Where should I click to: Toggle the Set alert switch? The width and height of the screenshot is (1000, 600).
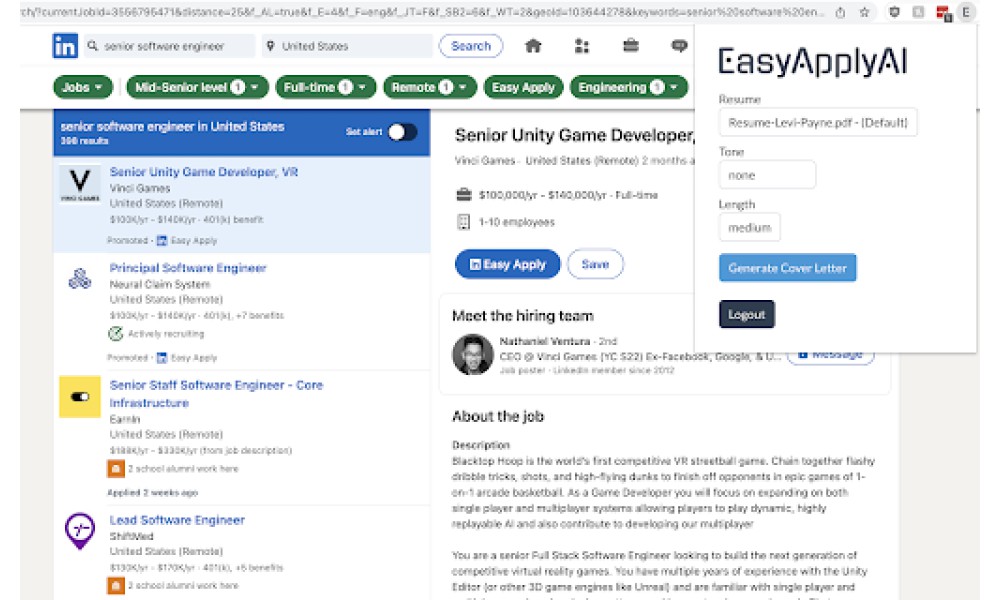[402, 132]
